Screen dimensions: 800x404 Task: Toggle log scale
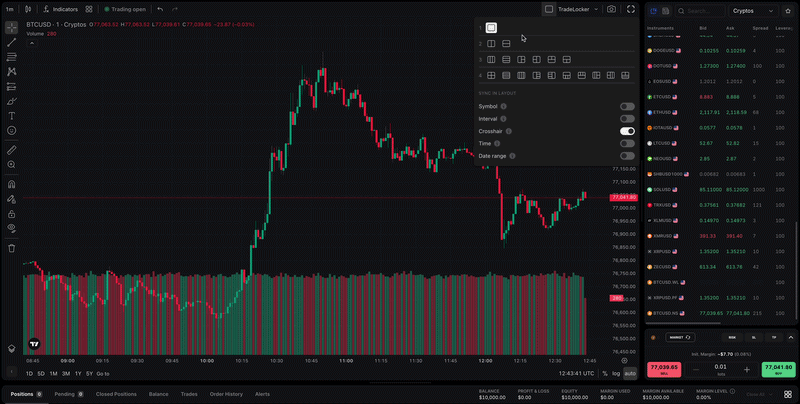tap(616, 373)
